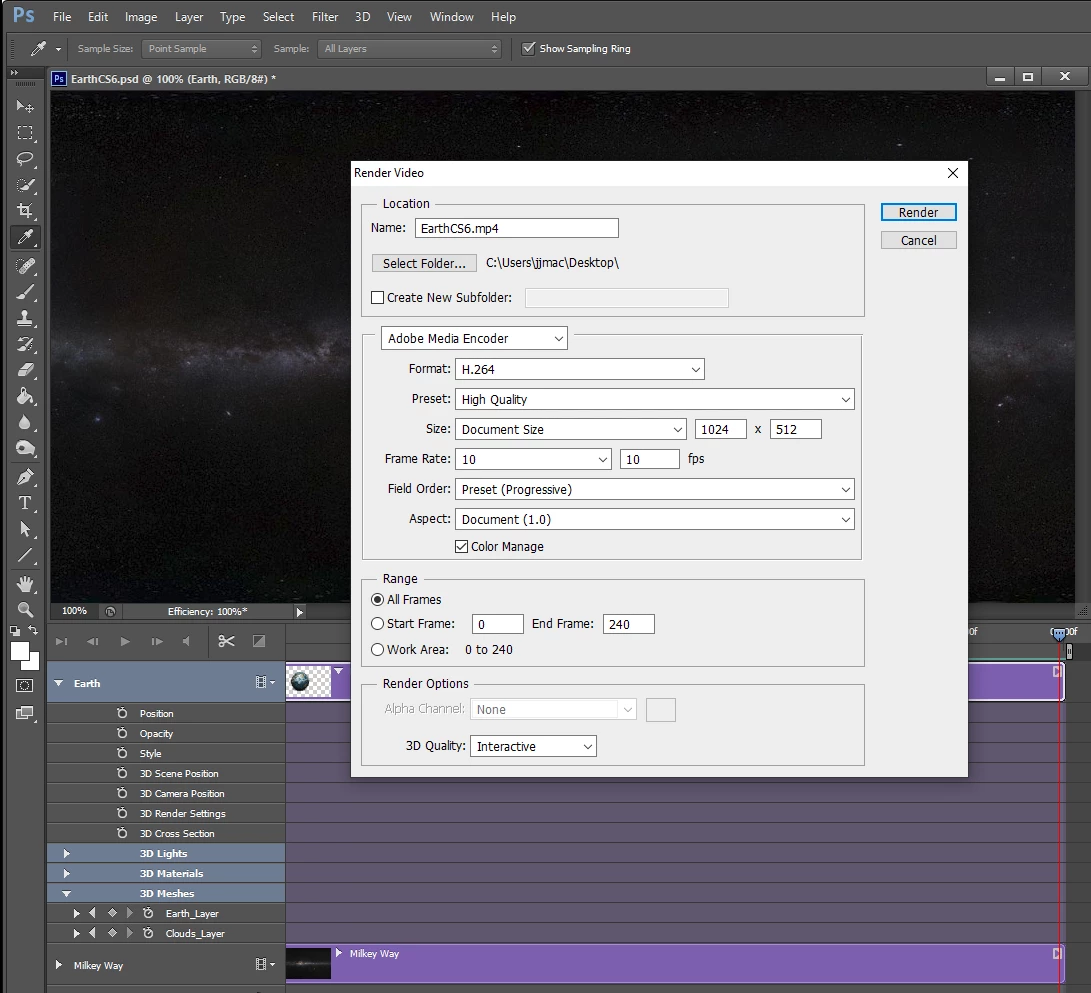
Task: Open the Filter menu
Action: (325, 17)
